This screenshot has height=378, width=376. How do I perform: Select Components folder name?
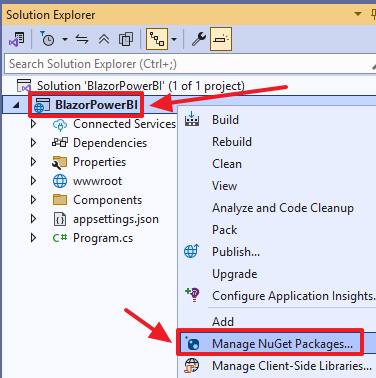point(107,200)
